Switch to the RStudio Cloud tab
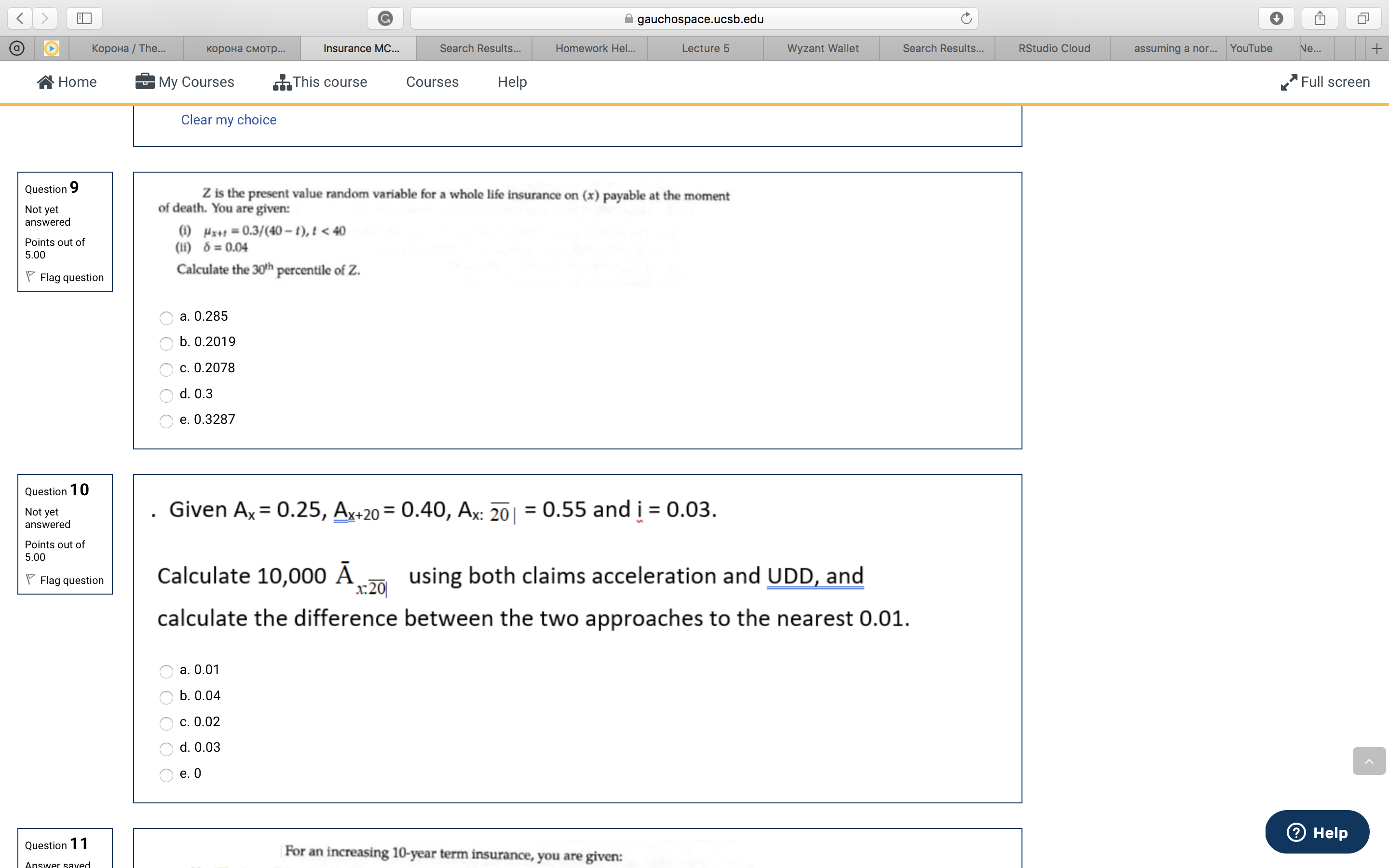 click(1053, 48)
